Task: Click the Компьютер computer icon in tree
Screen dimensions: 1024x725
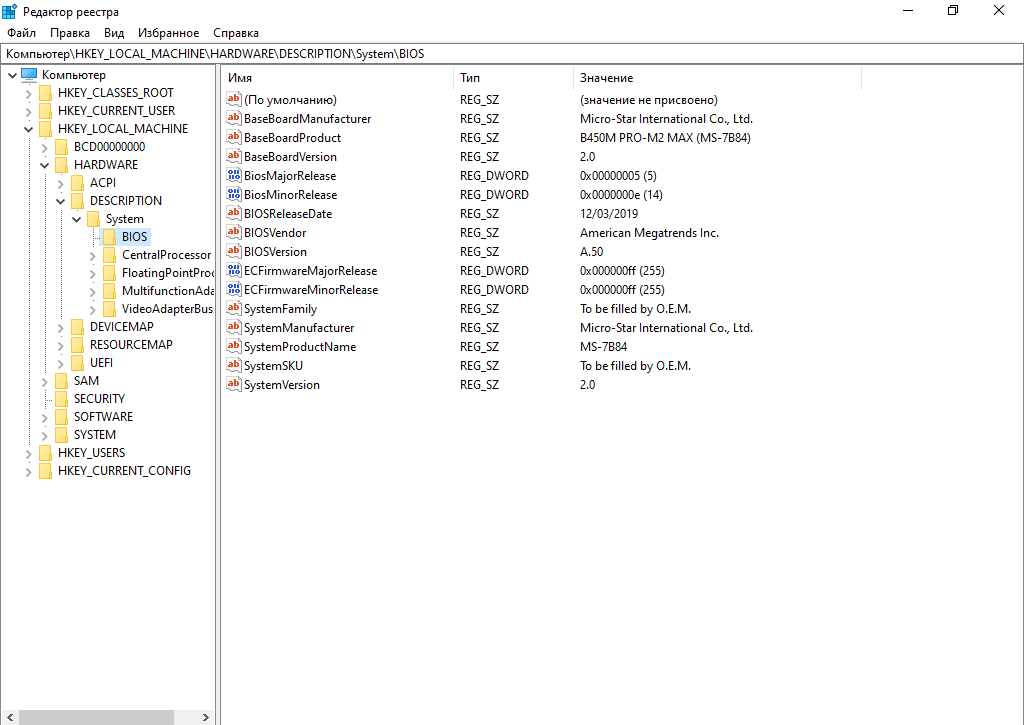Action: point(29,75)
